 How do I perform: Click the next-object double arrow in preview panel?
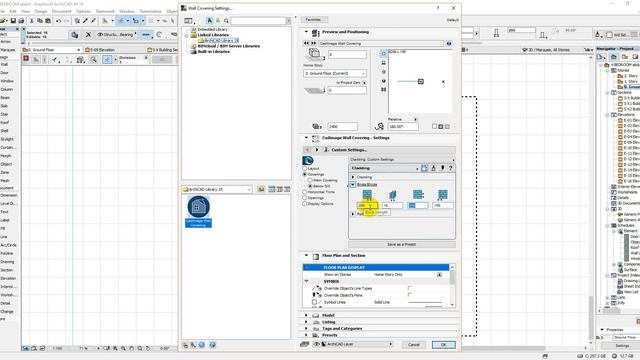[x=313, y=43]
